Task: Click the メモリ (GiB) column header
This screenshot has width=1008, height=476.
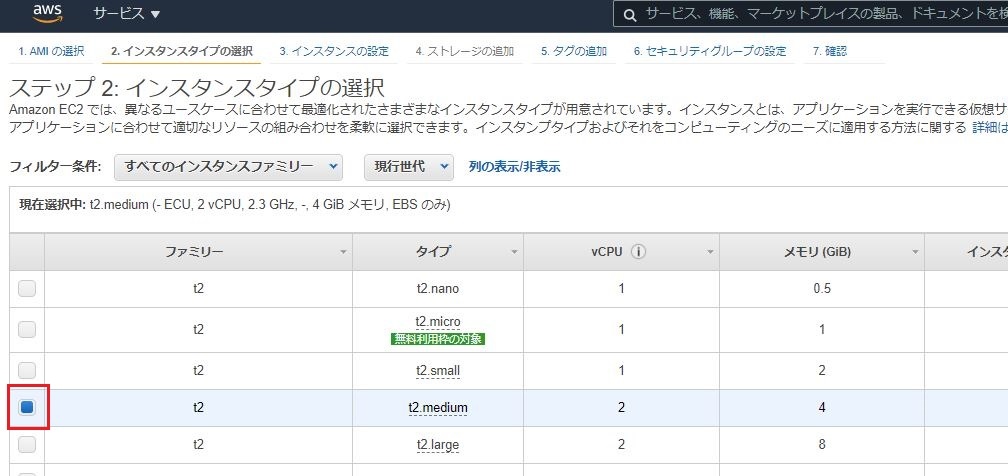Action: point(822,252)
